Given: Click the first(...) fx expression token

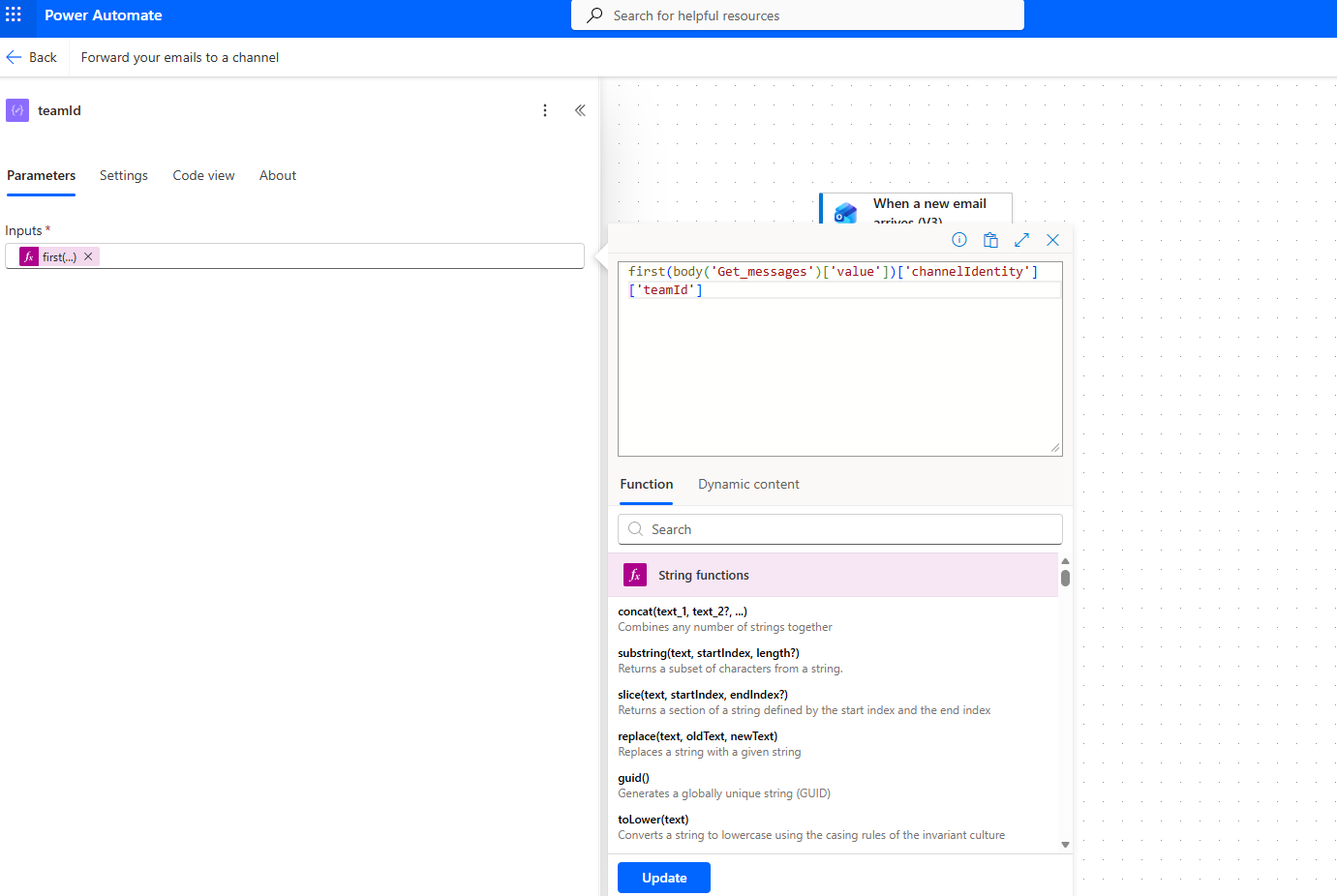Looking at the screenshot, I should (54, 256).
